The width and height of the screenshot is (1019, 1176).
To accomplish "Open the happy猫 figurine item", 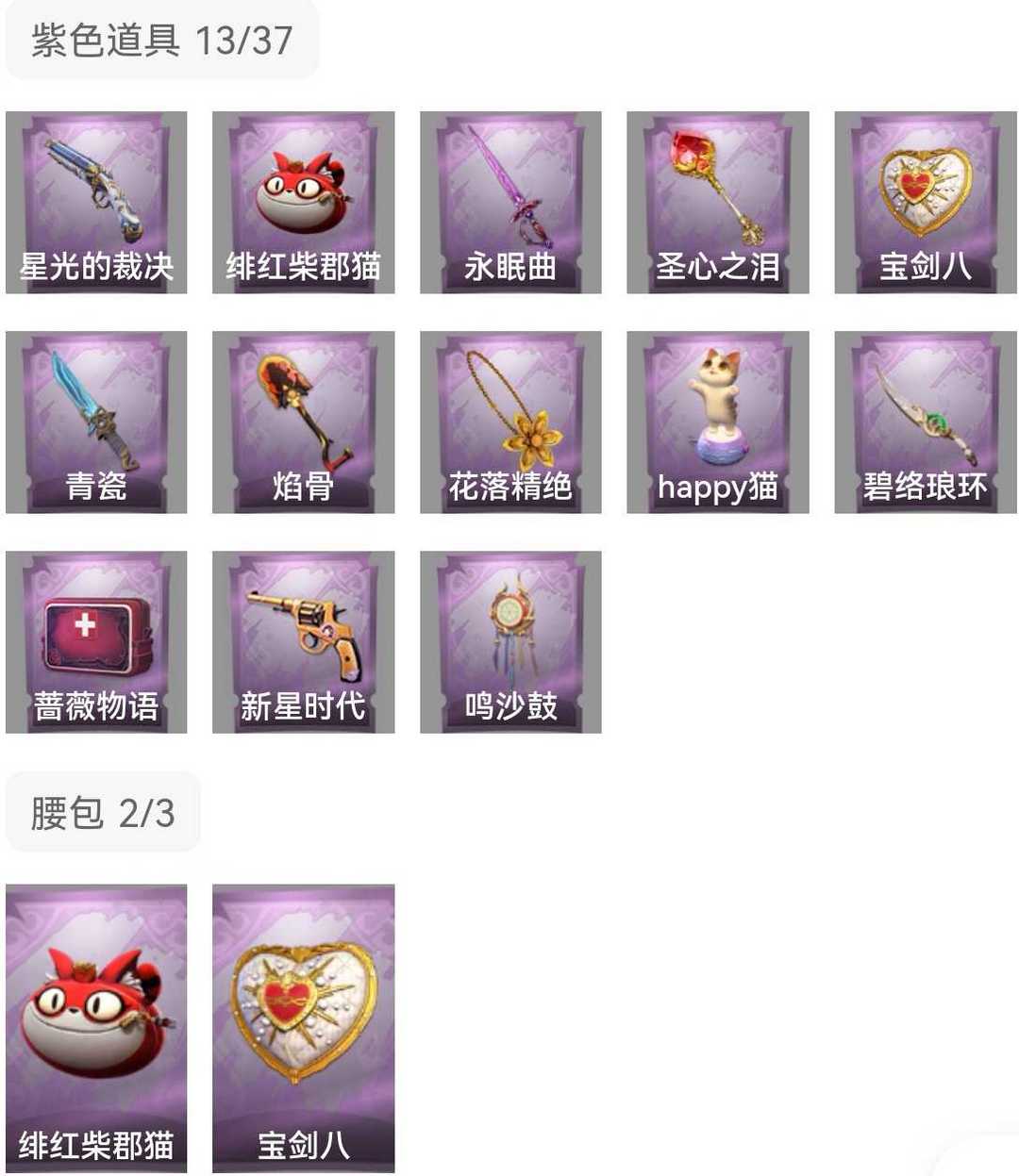I will coord(718,422).
